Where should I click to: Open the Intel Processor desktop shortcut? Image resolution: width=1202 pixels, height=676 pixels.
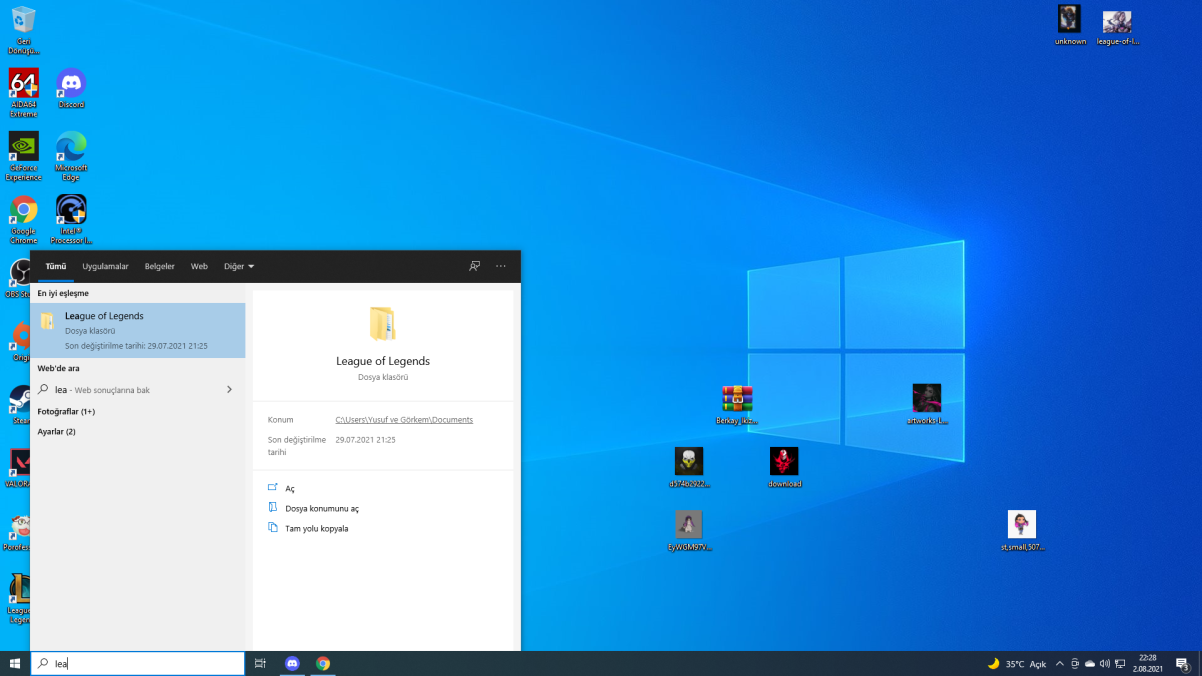click(x=71, y=219)
